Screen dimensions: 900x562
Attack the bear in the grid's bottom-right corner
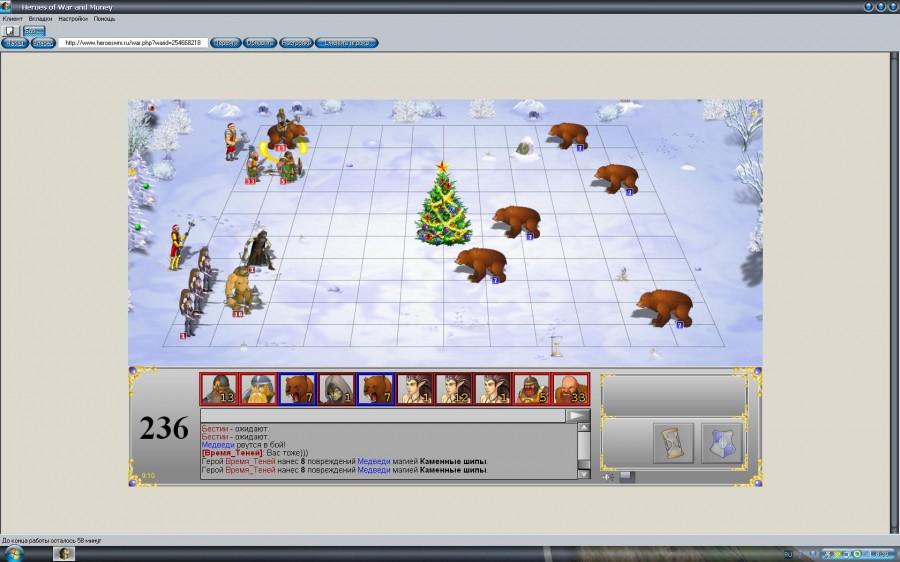pyautogui.click(x=665, y=307)
